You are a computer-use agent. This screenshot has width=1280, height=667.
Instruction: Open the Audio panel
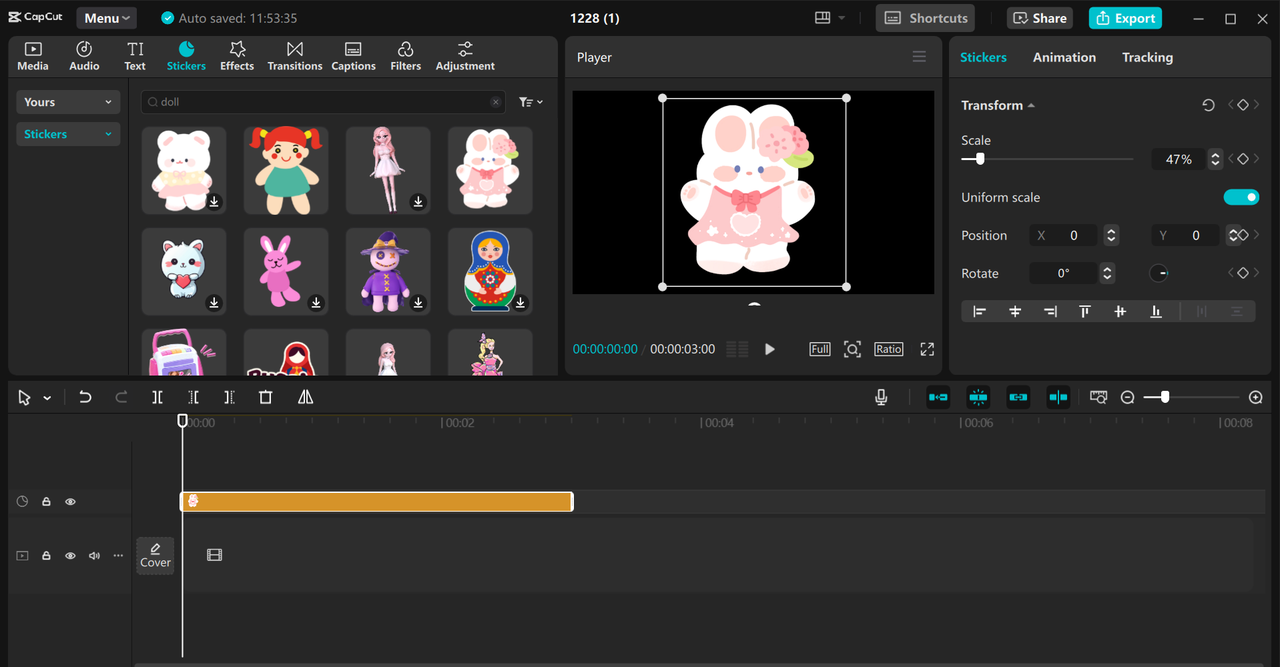click(x=84, y=56)
